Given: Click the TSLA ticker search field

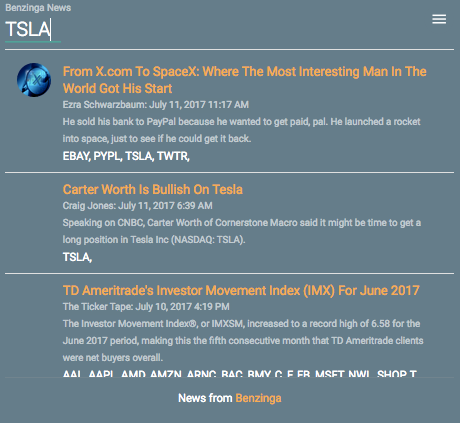Looking at the screenshot, I should [33, 30].
